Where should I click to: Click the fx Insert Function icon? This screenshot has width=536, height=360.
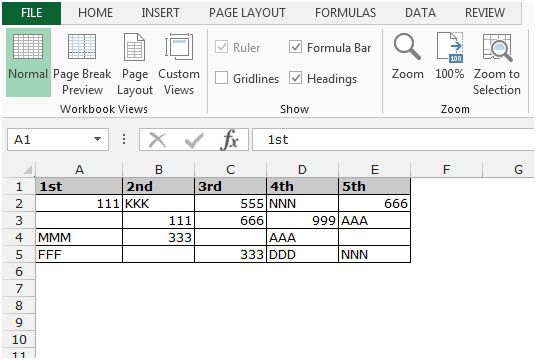[x=229, y=139]
